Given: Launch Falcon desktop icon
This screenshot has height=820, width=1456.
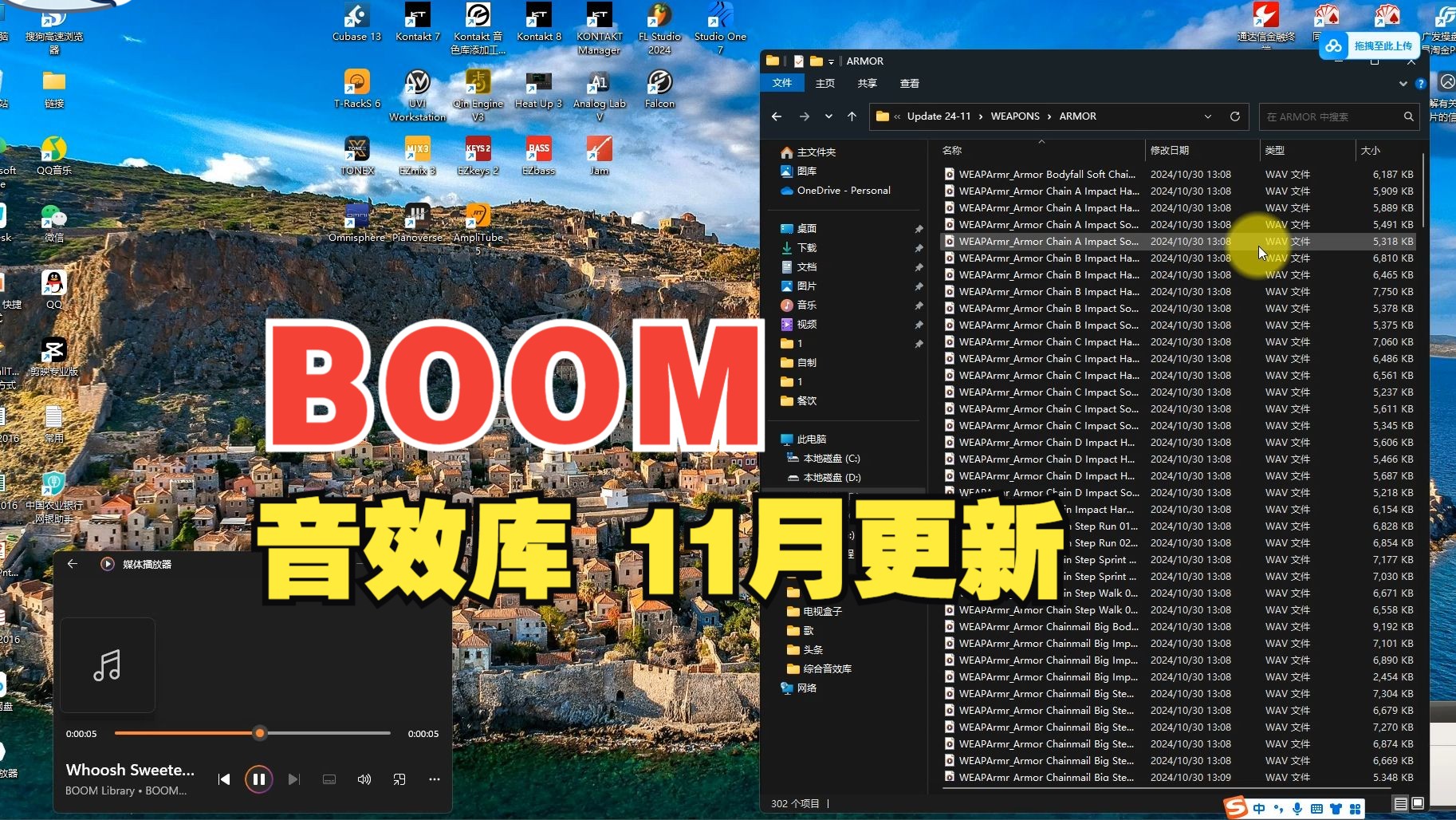Looking at the screenshot, I should coord(659,89).
